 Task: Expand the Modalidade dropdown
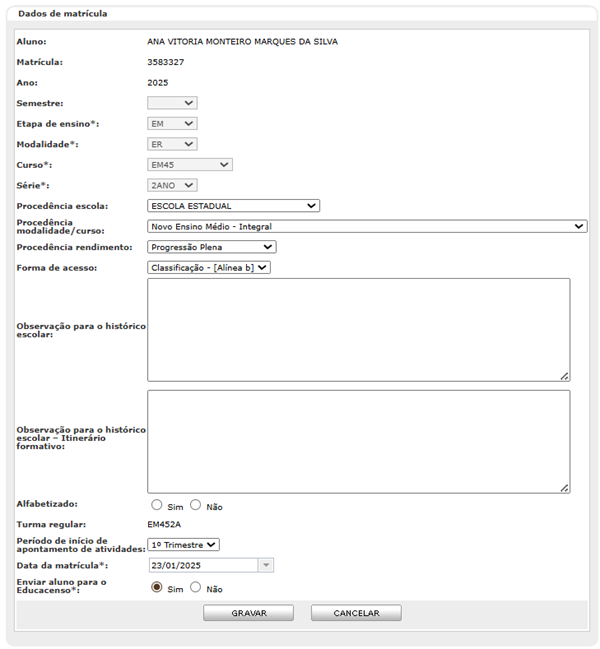coord(172,144)
